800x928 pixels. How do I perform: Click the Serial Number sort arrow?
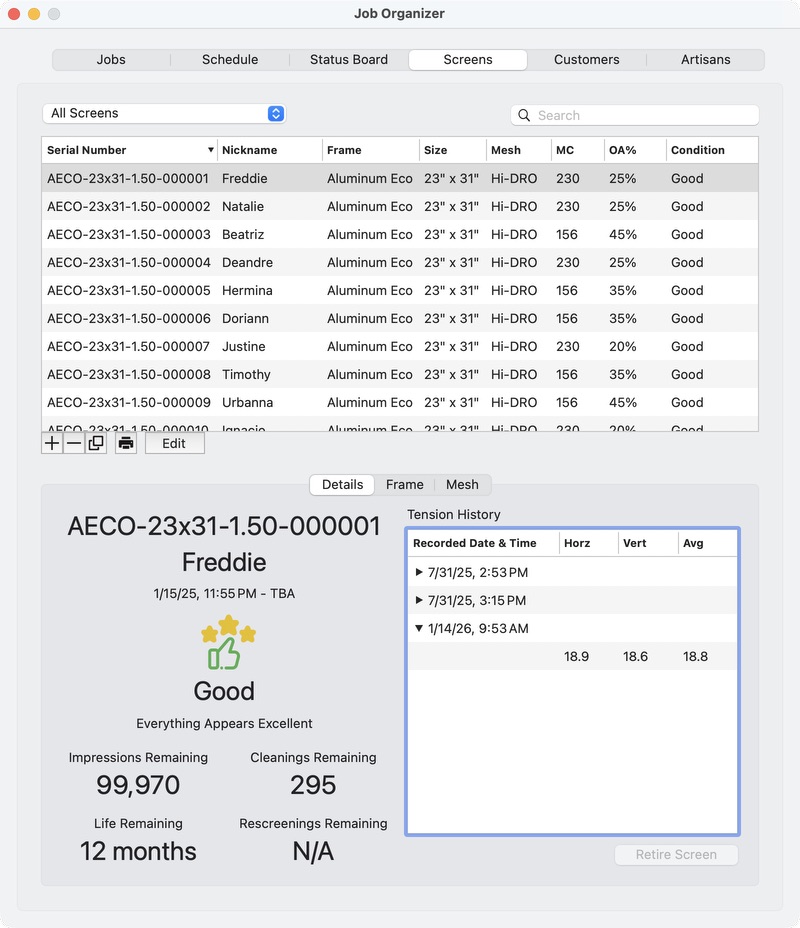coord(211,150)
